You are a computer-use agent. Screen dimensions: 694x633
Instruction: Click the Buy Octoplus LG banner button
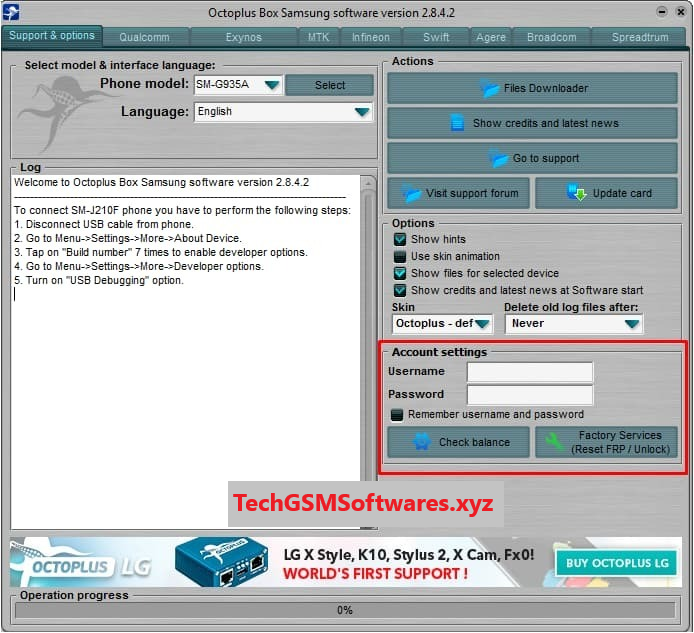click(617, 563)
